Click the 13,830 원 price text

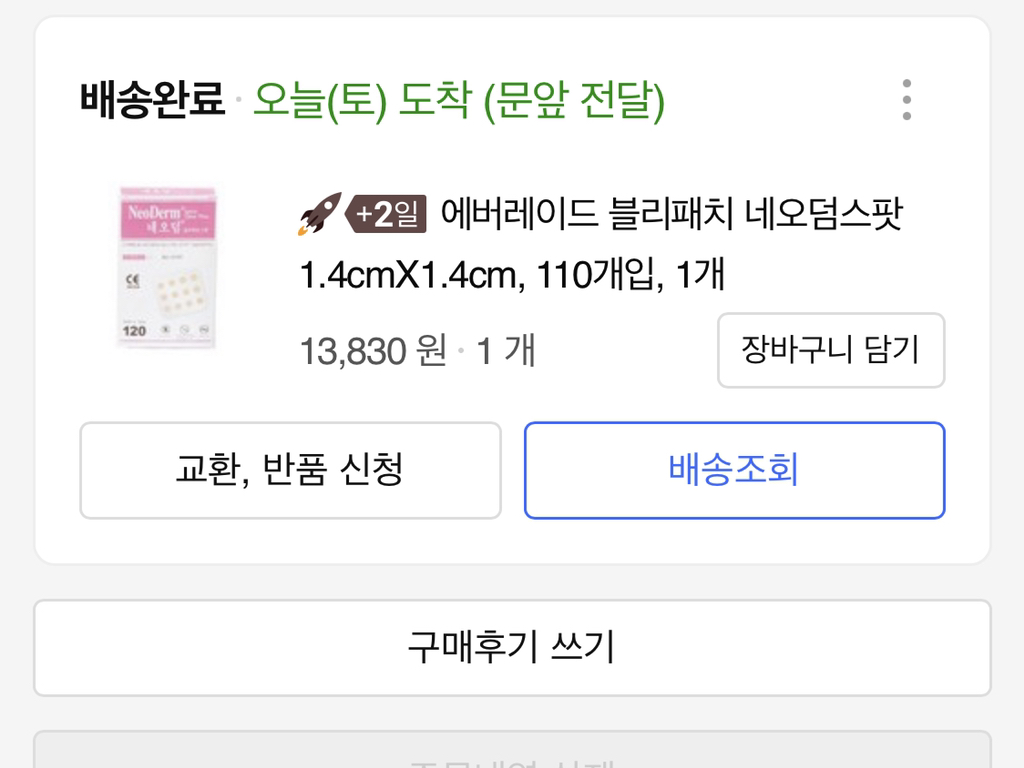[373, 351]
